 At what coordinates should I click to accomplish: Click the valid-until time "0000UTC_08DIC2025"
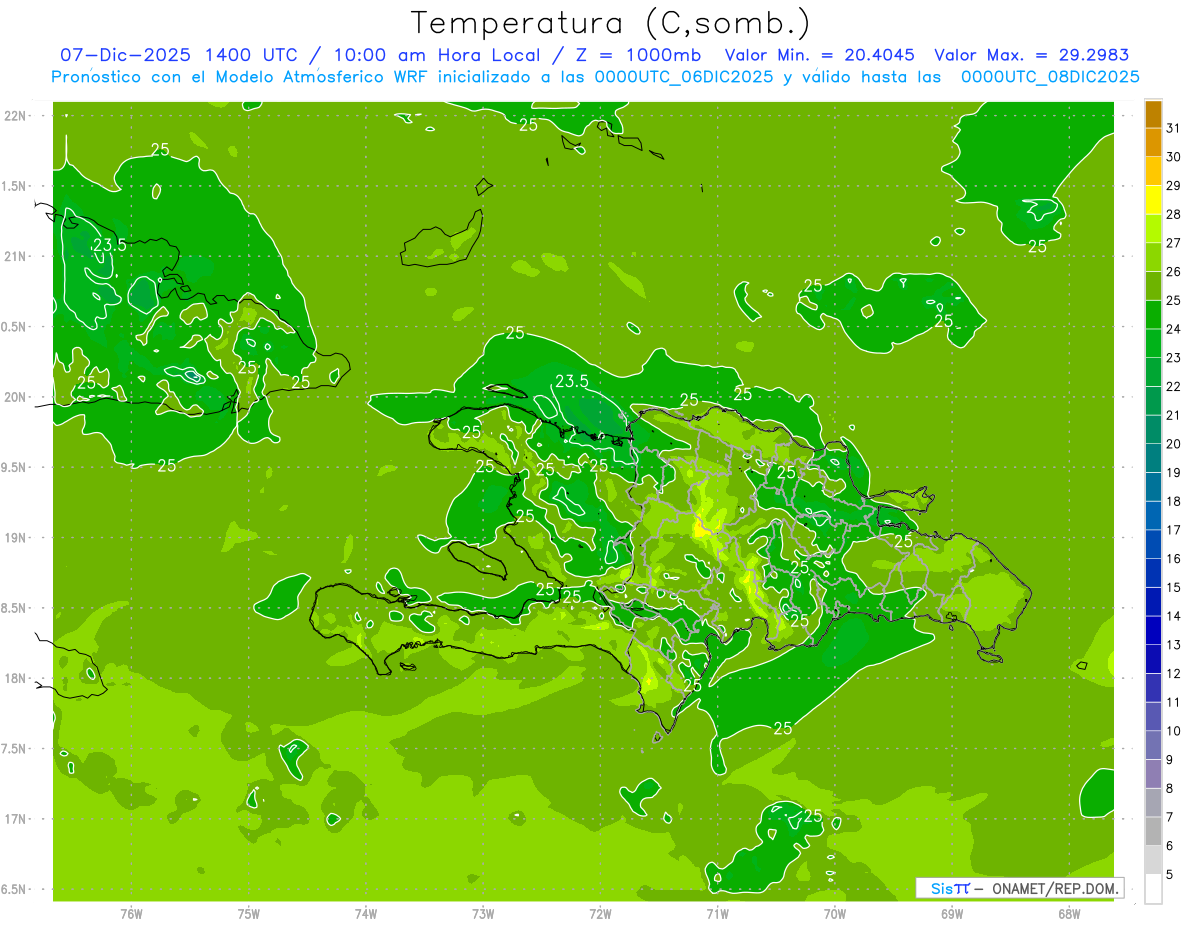click(1050, 77)
